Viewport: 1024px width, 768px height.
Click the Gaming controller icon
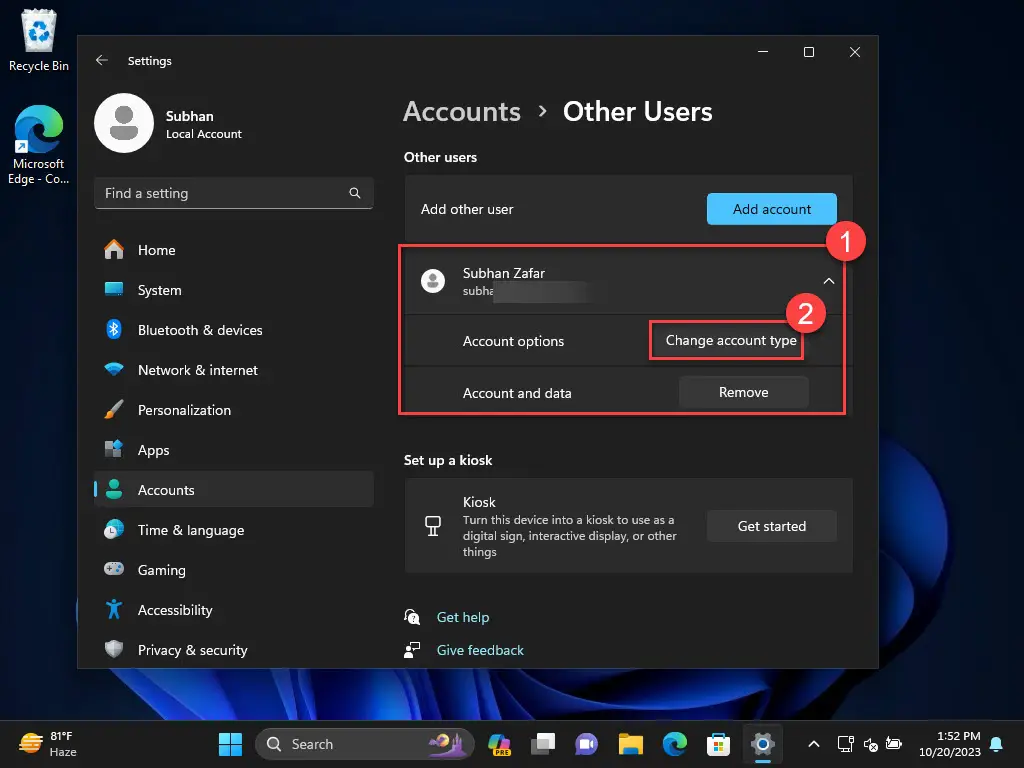114,569
